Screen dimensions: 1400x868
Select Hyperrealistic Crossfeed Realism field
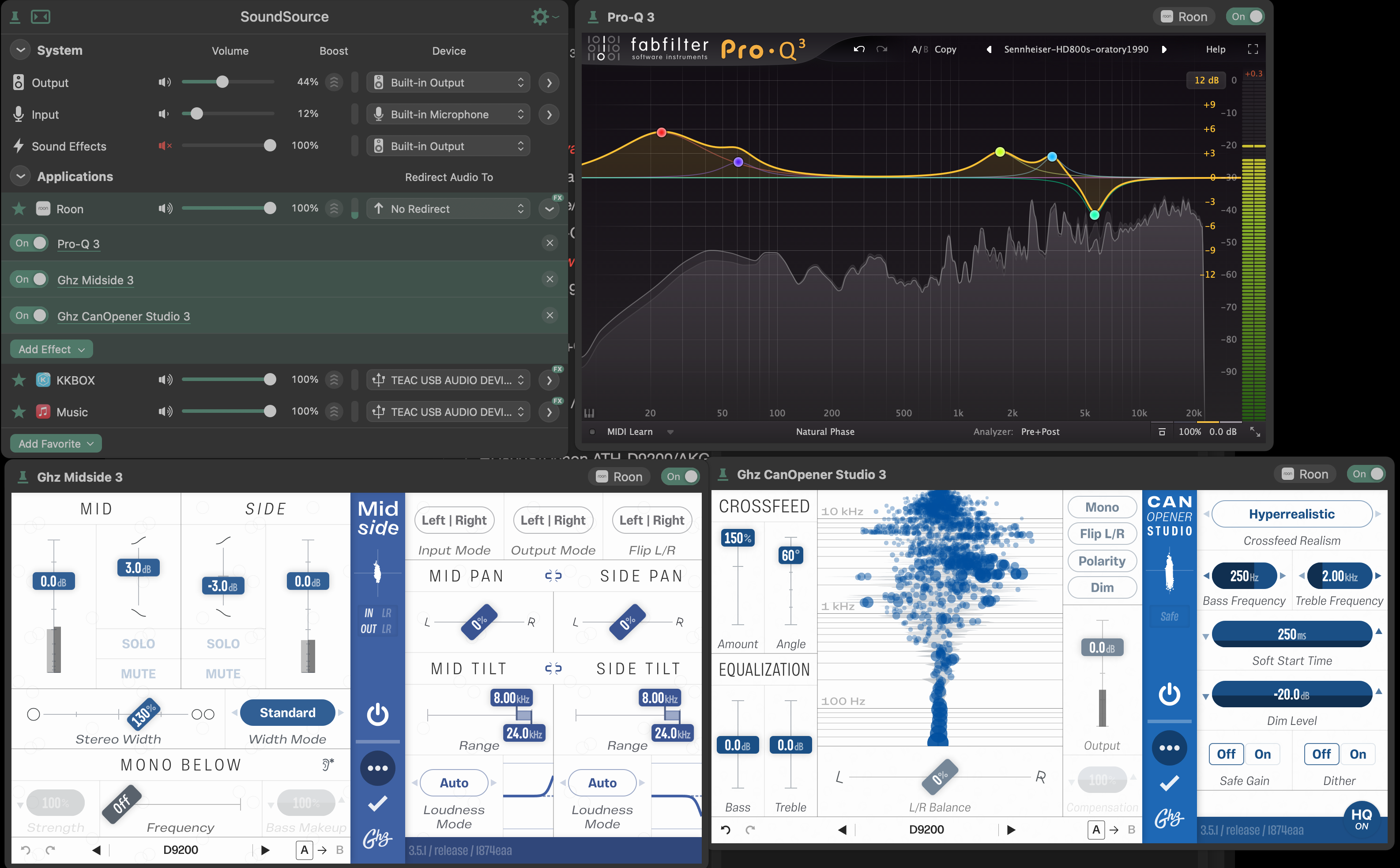[1291, 514]
